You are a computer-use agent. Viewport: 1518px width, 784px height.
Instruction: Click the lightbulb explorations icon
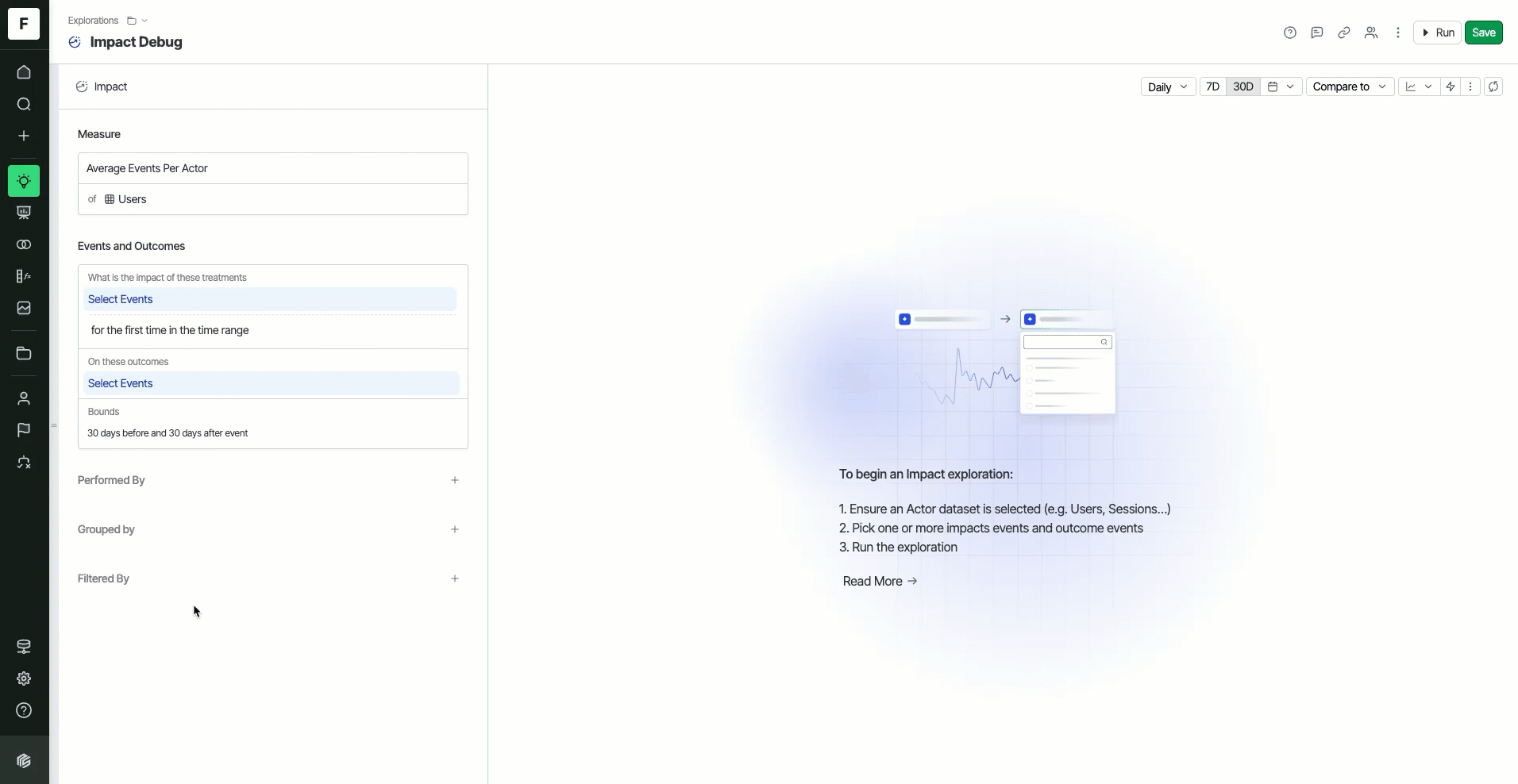[x=24, y=181]
